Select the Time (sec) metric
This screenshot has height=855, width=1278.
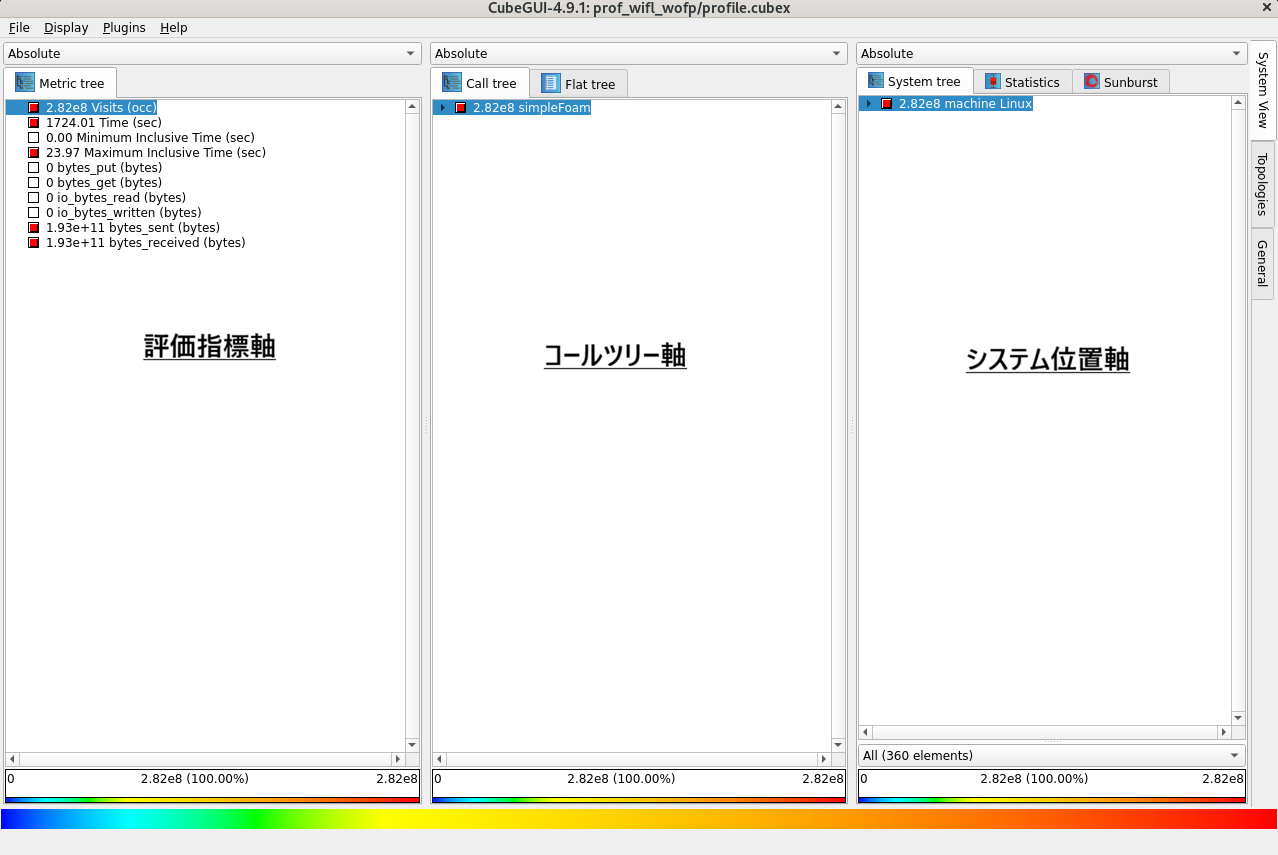103,123
